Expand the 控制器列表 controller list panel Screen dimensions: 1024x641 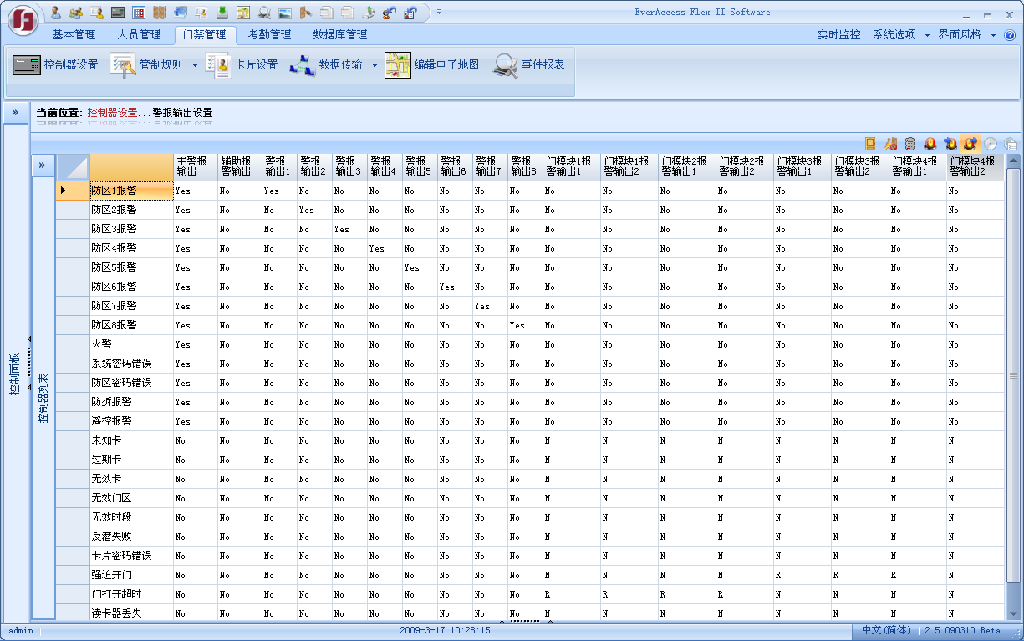pos(42,165)
